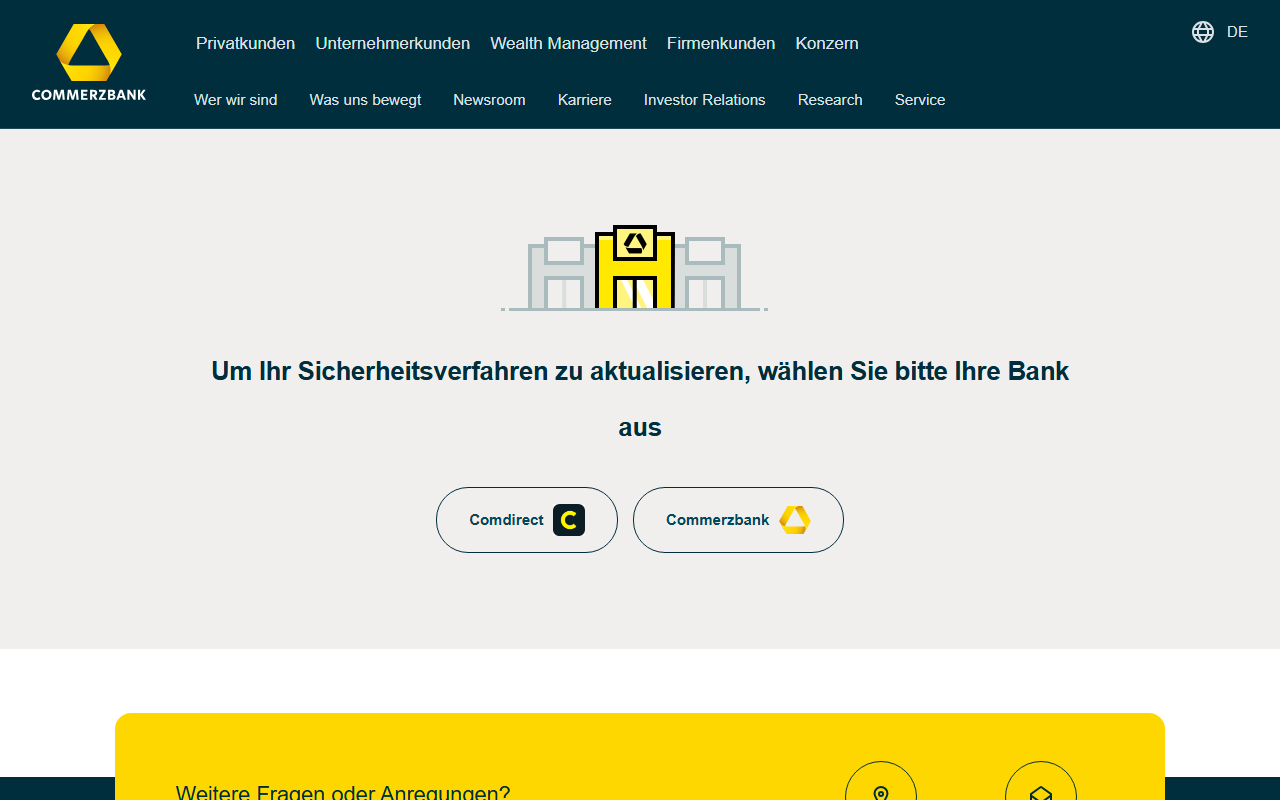This screenshot has width=1280, height=800.
Task: Open the Research menu item
Action: pyautogui.click(x=830, y=100)
